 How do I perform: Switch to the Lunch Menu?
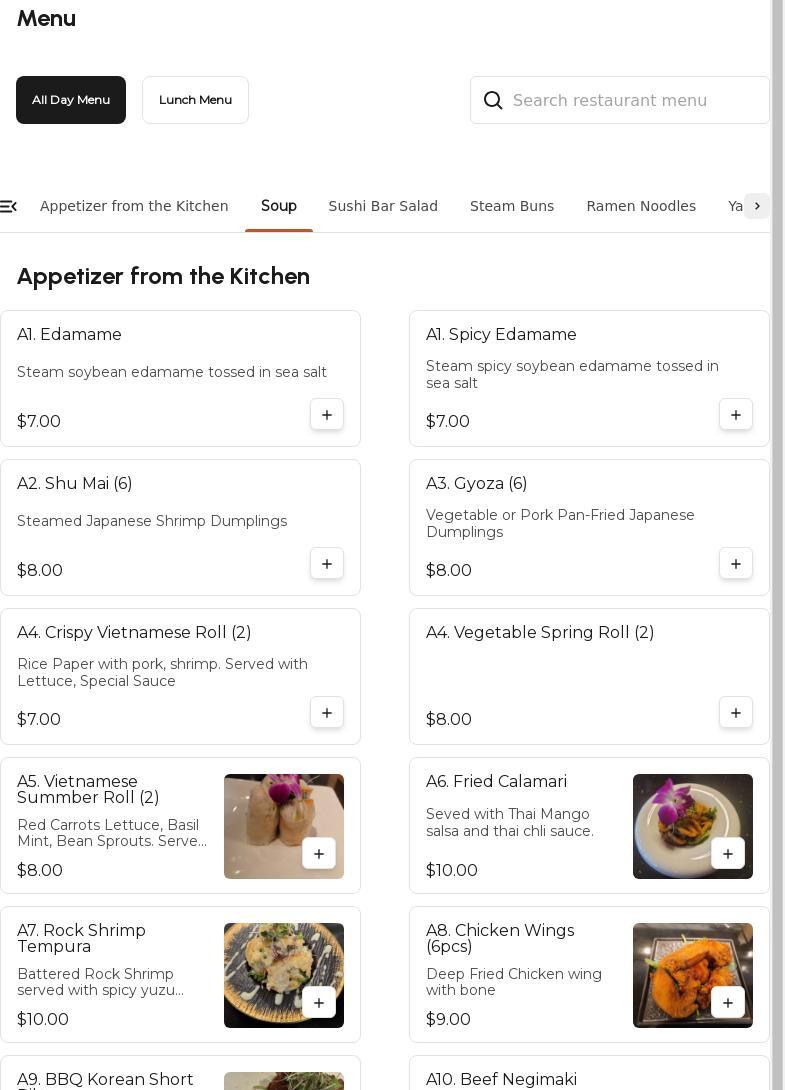point(195,100)
